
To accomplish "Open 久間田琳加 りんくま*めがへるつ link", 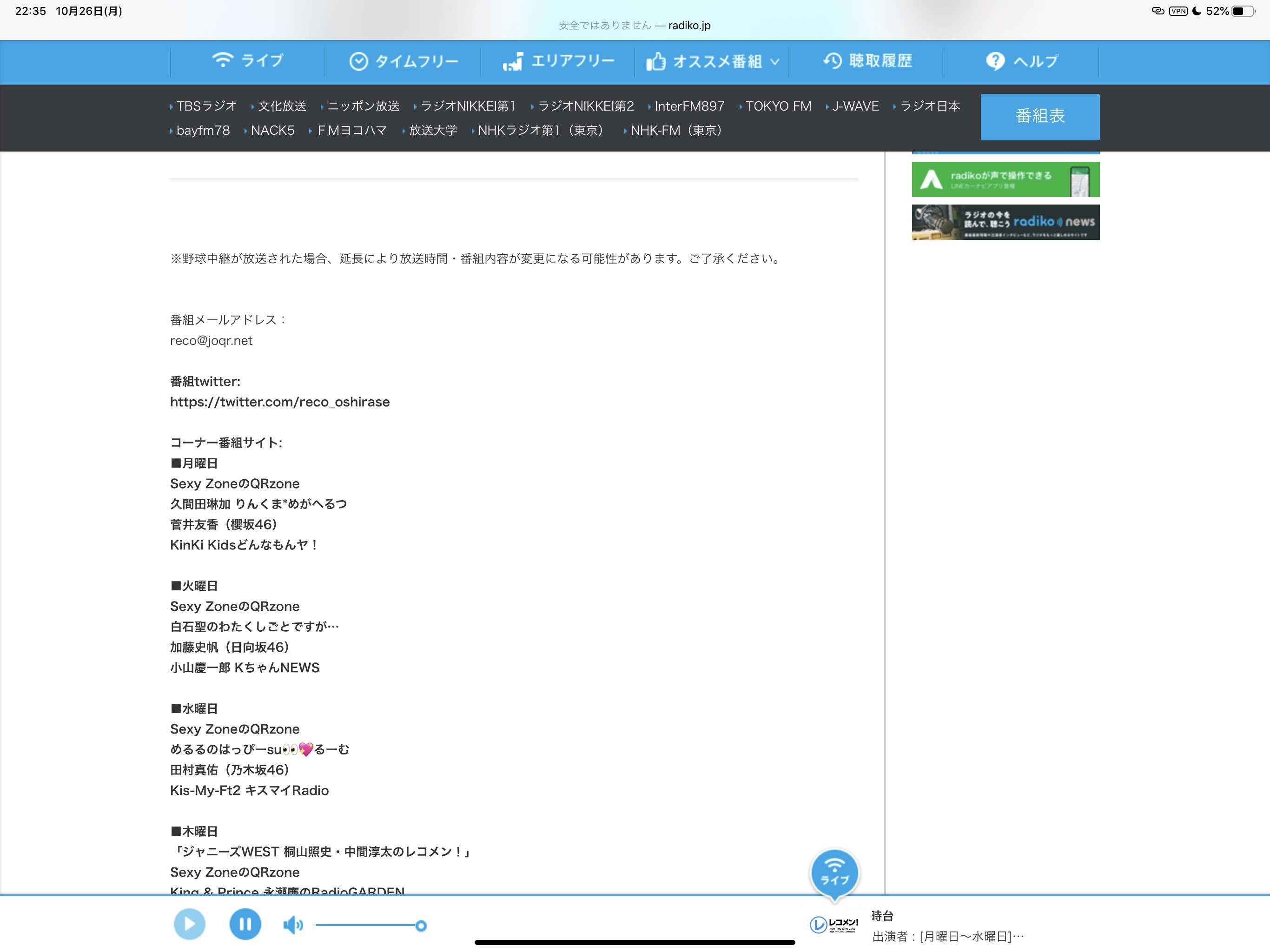I will click(x=258, y=504).
